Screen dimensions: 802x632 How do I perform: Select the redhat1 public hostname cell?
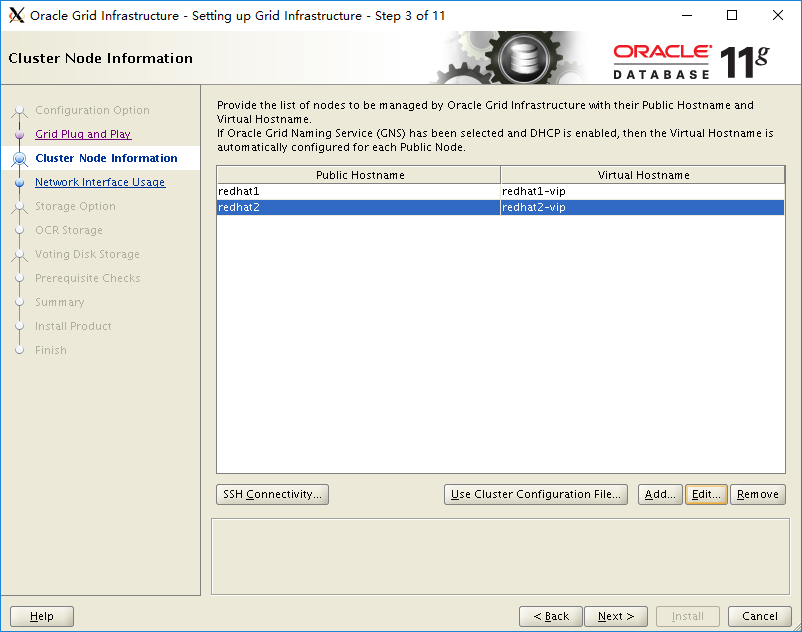358,191
